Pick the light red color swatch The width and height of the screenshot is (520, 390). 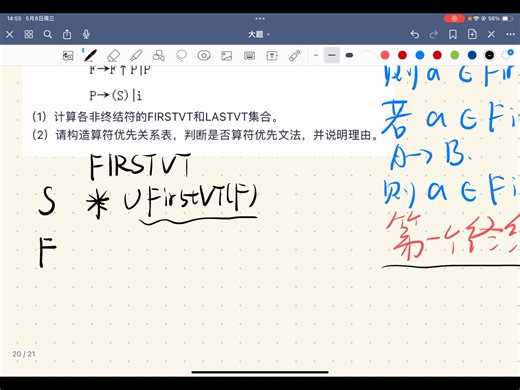click(x=385, y=55)
